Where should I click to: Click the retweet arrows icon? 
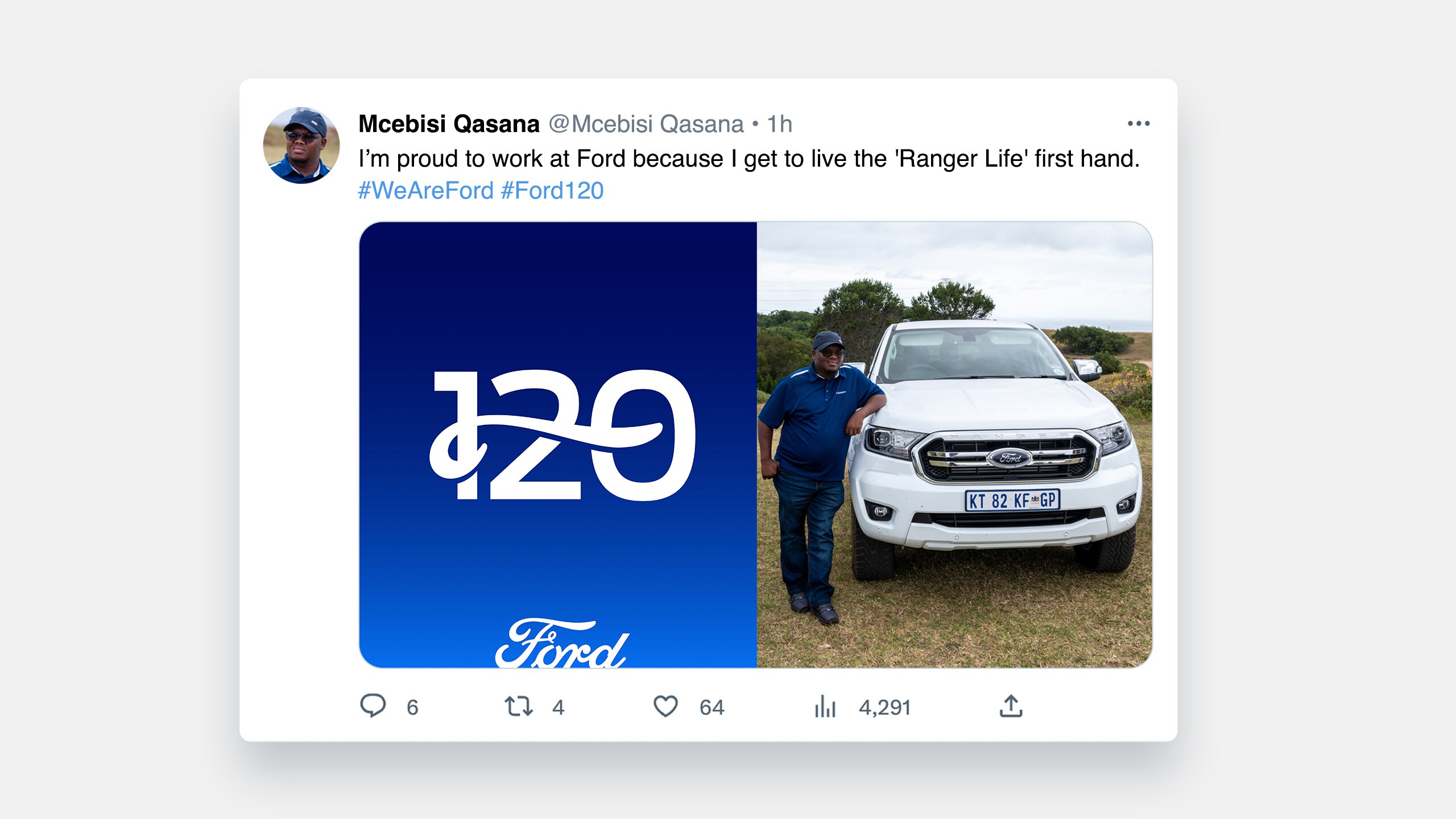click(x=518, y=706)
